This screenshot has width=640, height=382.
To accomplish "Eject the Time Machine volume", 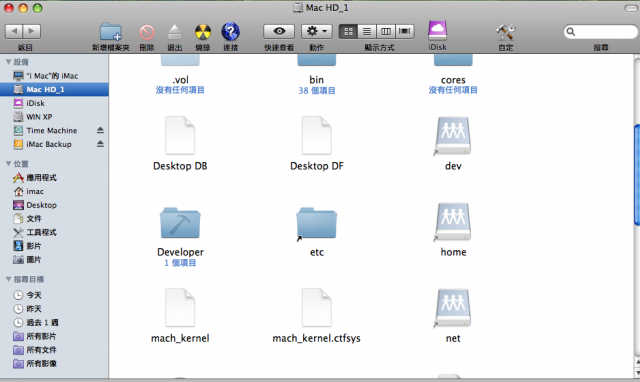I will pyautogui.click(x=100, y=130).
